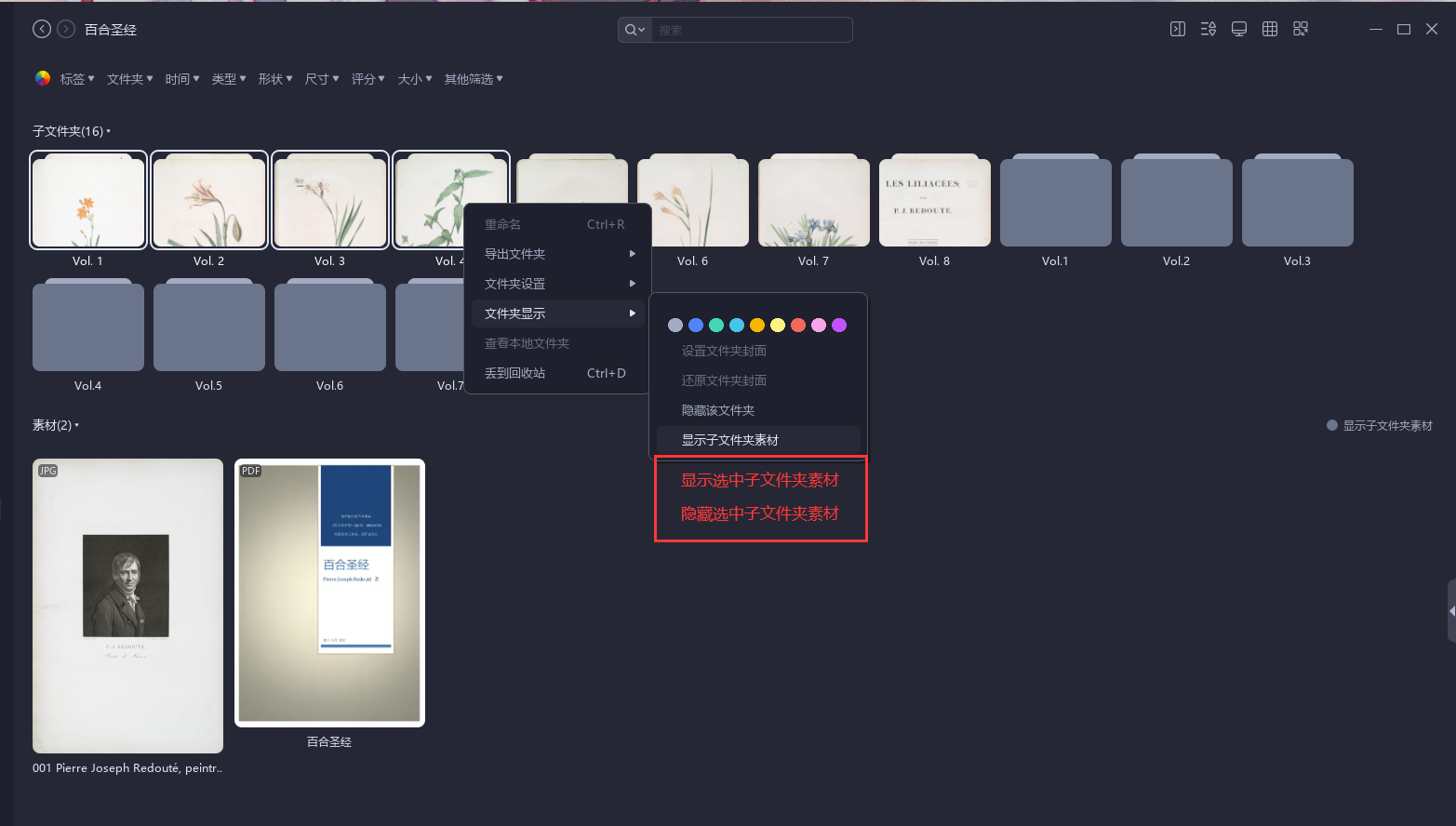Image resolution: width=1456 pixels, height=826 pixels.
Task: Toggle the side panel layout icon
Action: (1178, 29)
